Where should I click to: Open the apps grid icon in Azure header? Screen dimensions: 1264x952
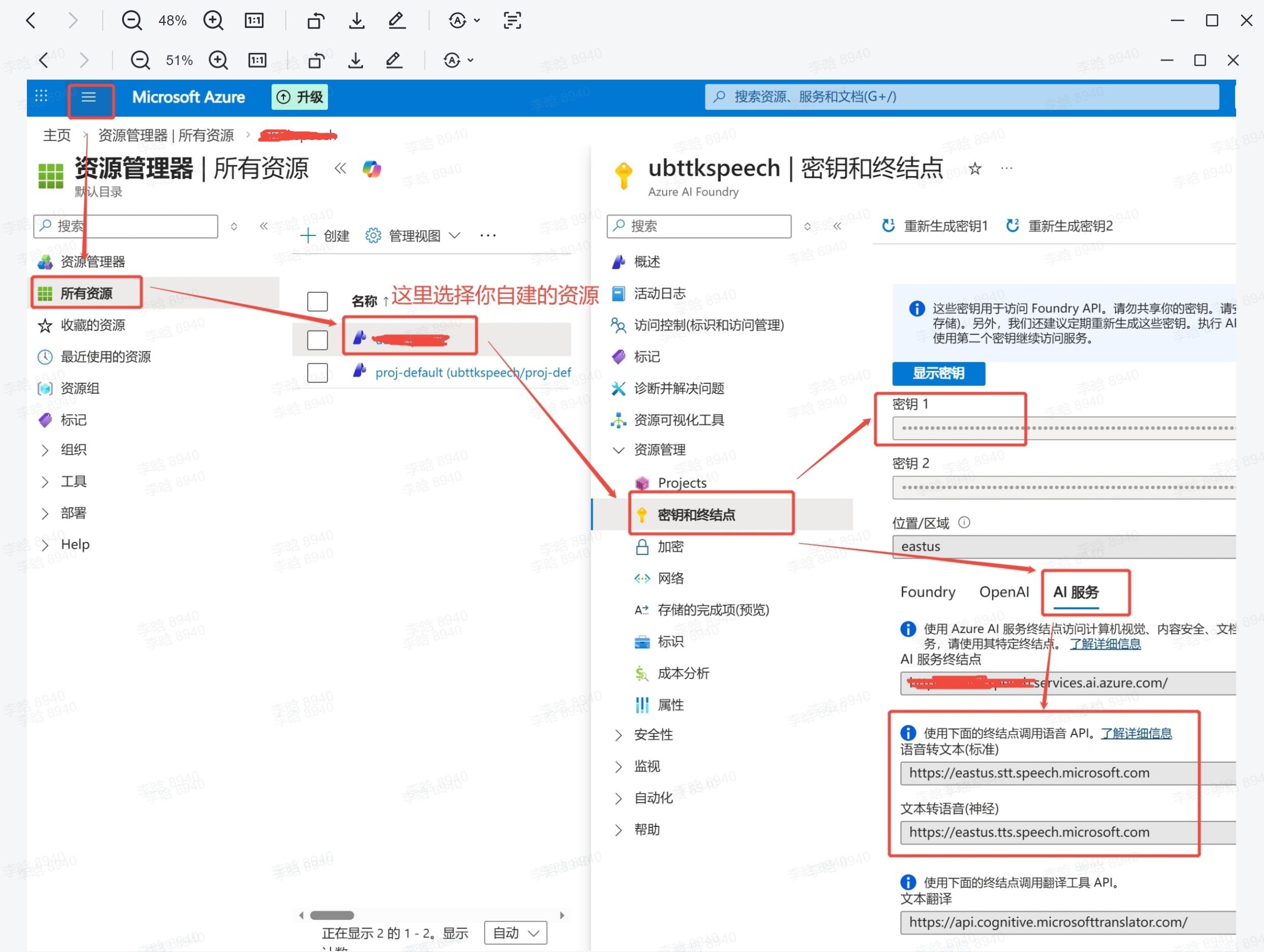click(x=41, y=97)
